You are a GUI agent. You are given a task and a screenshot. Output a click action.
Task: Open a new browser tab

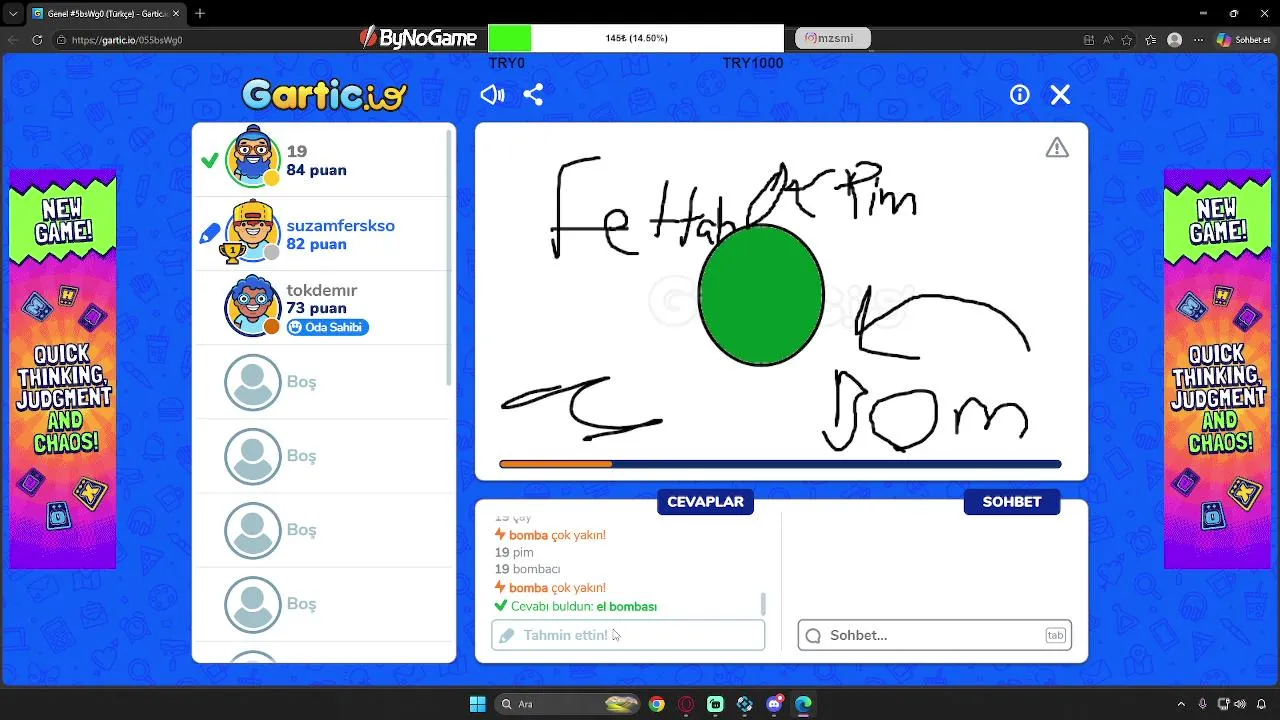click(x=200, y=13)
